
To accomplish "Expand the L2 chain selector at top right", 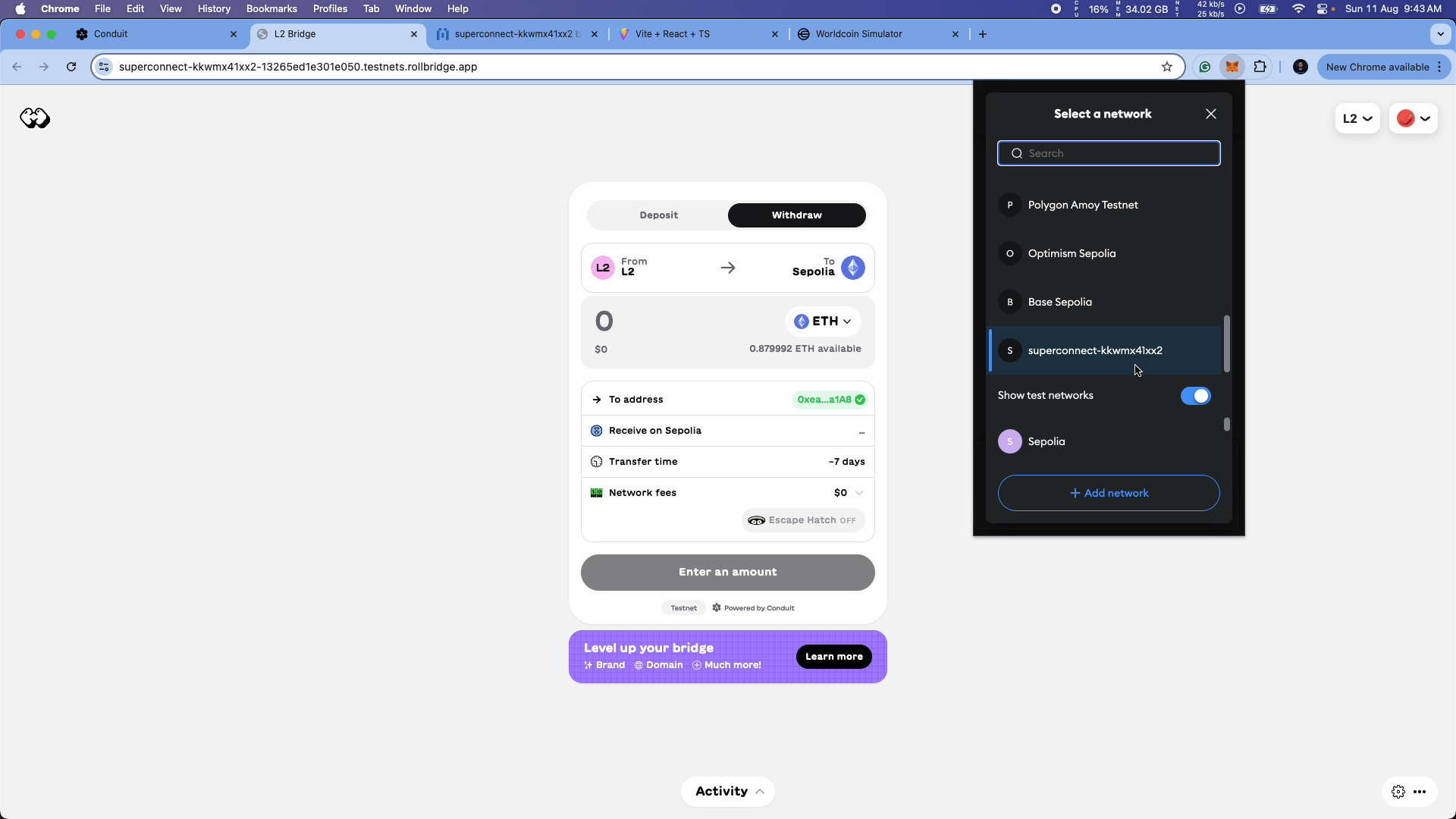I will [x=1357, y=118].
